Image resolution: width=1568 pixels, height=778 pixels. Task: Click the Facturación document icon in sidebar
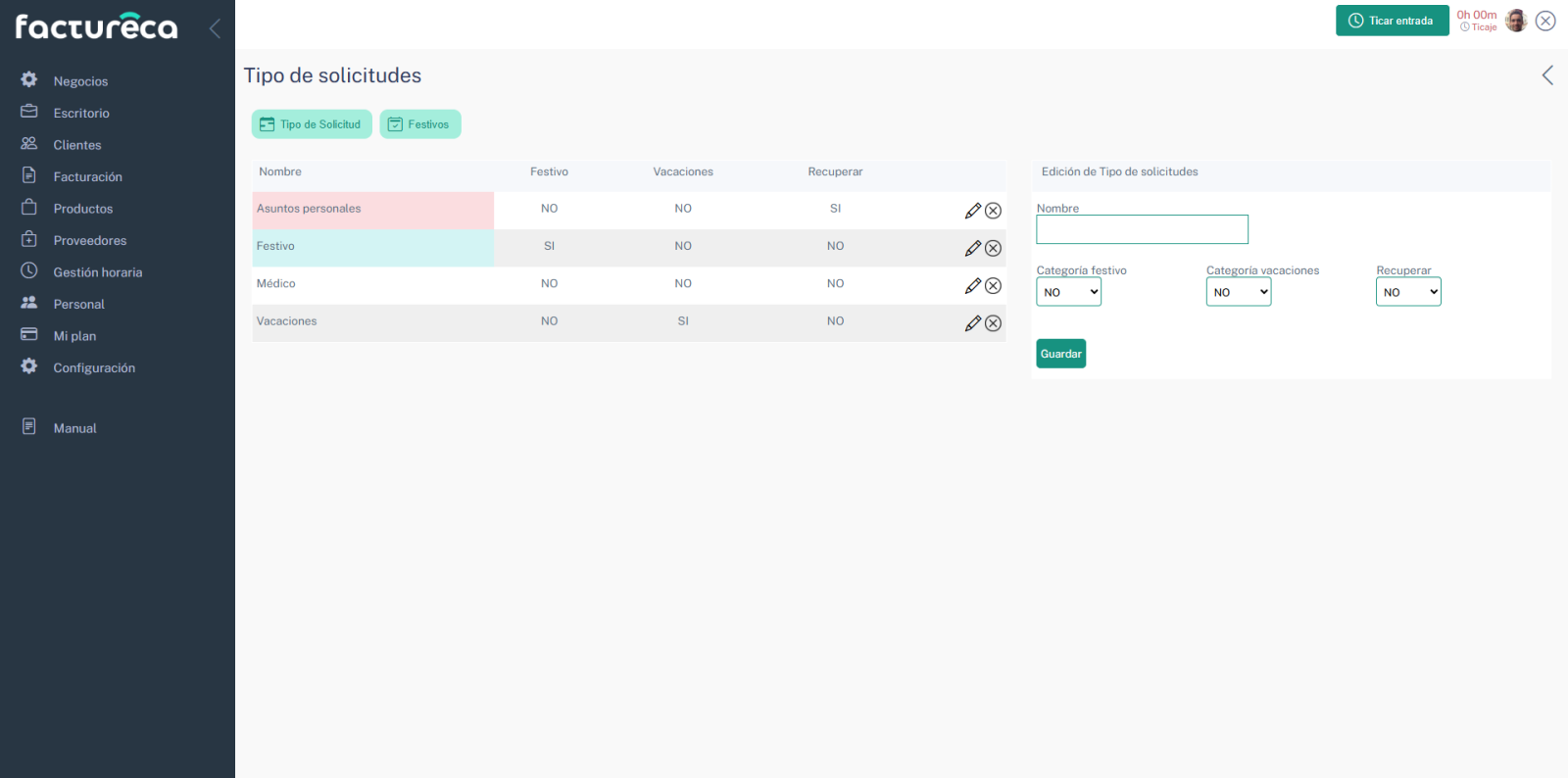(29, 175)
